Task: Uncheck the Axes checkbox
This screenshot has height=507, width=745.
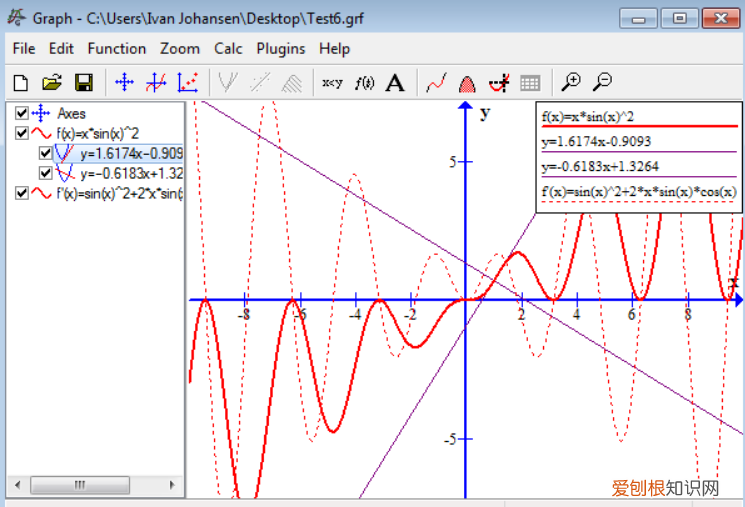Action: 22,113
